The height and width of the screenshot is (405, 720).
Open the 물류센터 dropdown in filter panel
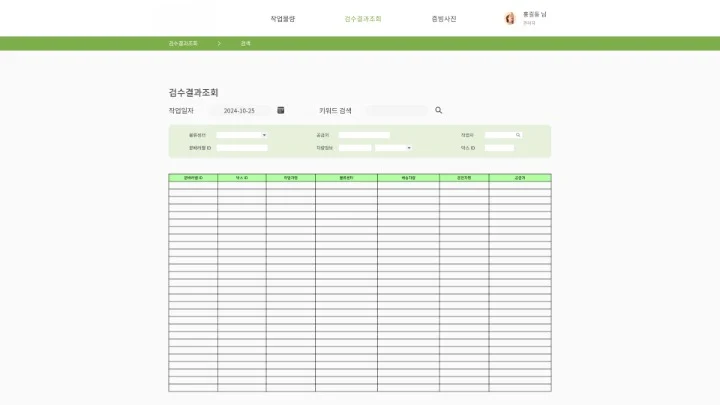[242, 135]
